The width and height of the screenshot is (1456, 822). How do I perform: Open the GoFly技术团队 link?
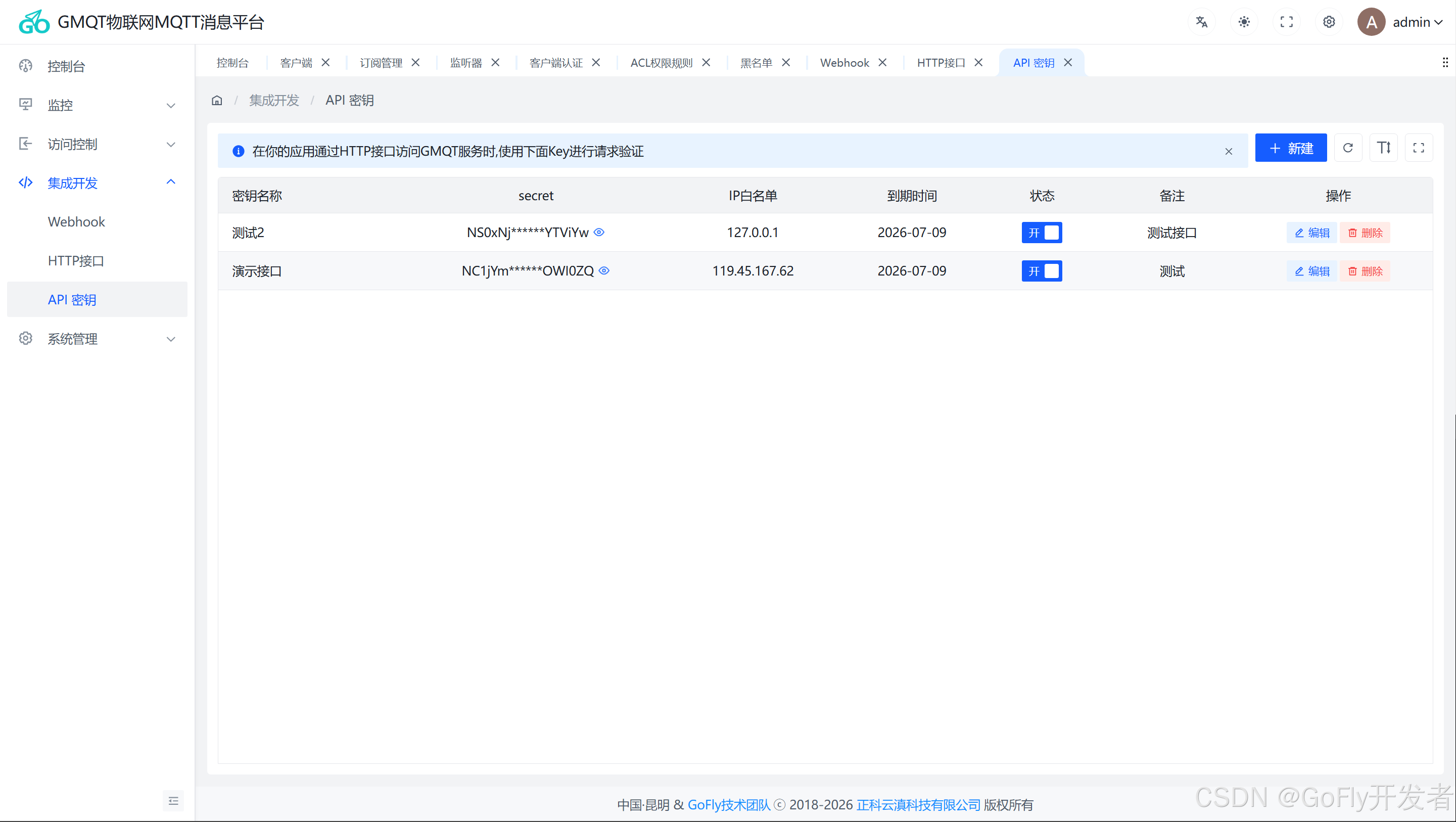coord(729,804)
